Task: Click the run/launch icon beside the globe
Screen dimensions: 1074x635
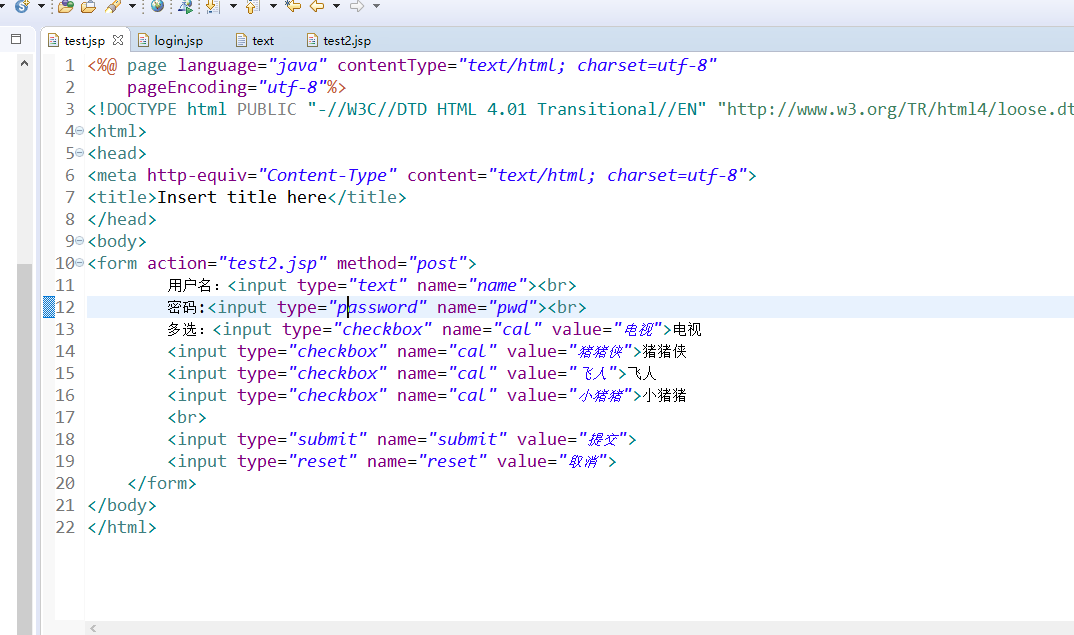Action: (186, 6)
